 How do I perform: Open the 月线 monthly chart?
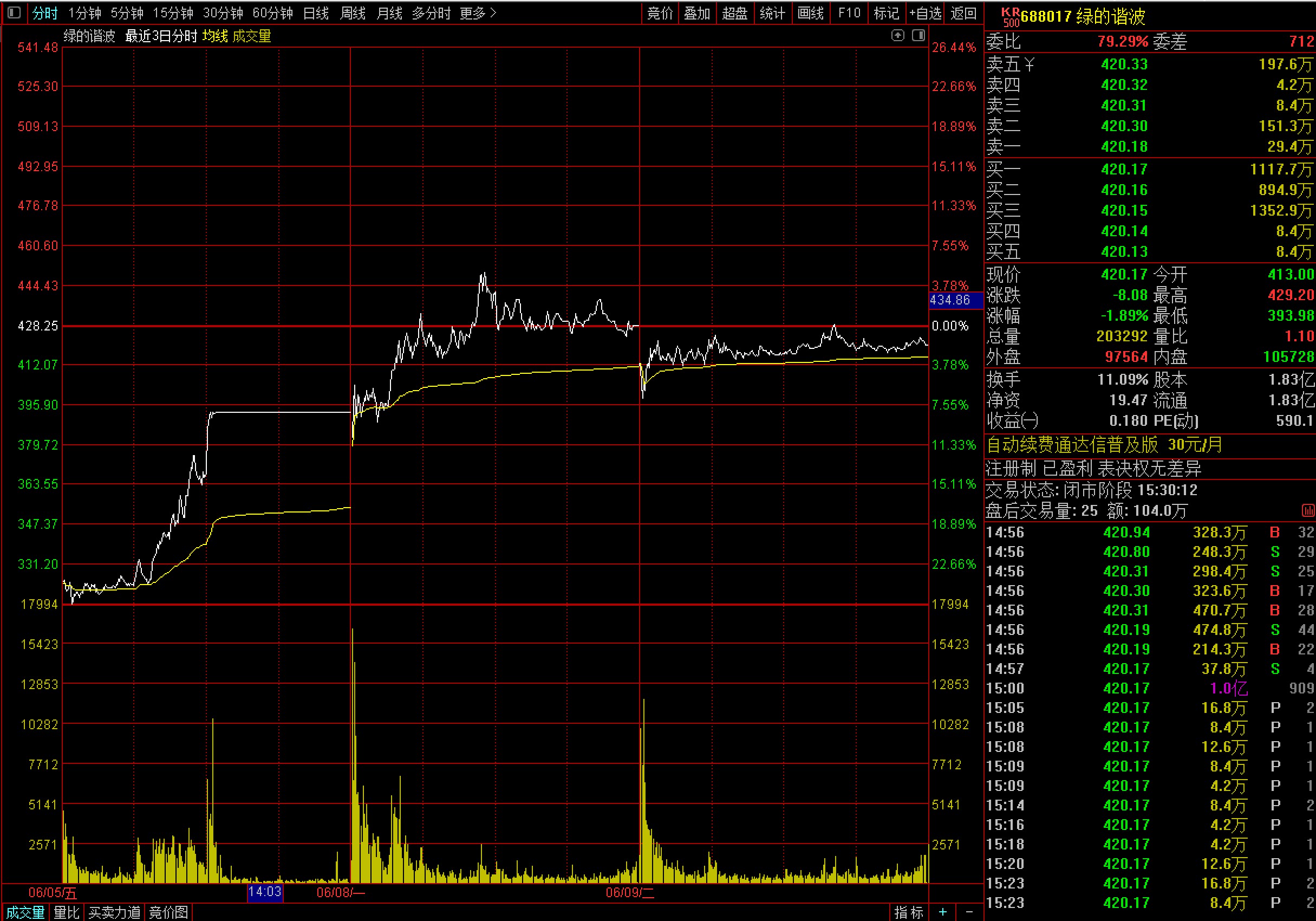[389, 13]
